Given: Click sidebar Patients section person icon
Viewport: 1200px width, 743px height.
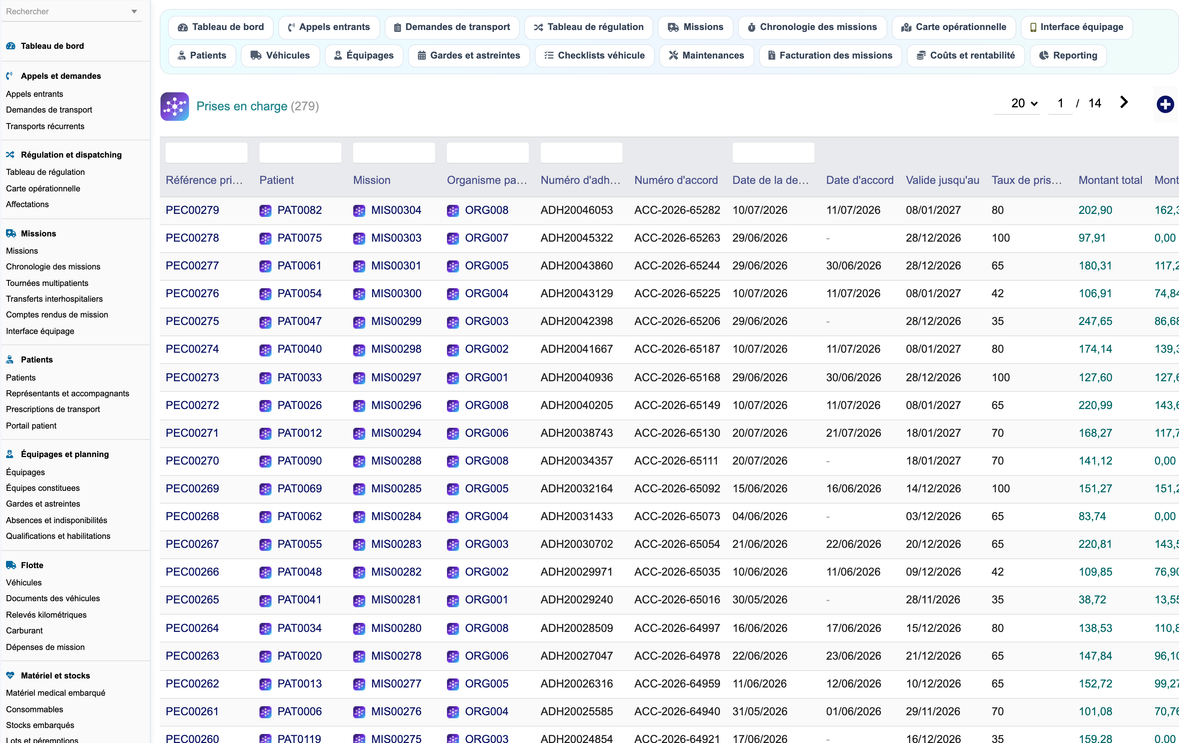Looking at the screenshot, I should [10, 359].
